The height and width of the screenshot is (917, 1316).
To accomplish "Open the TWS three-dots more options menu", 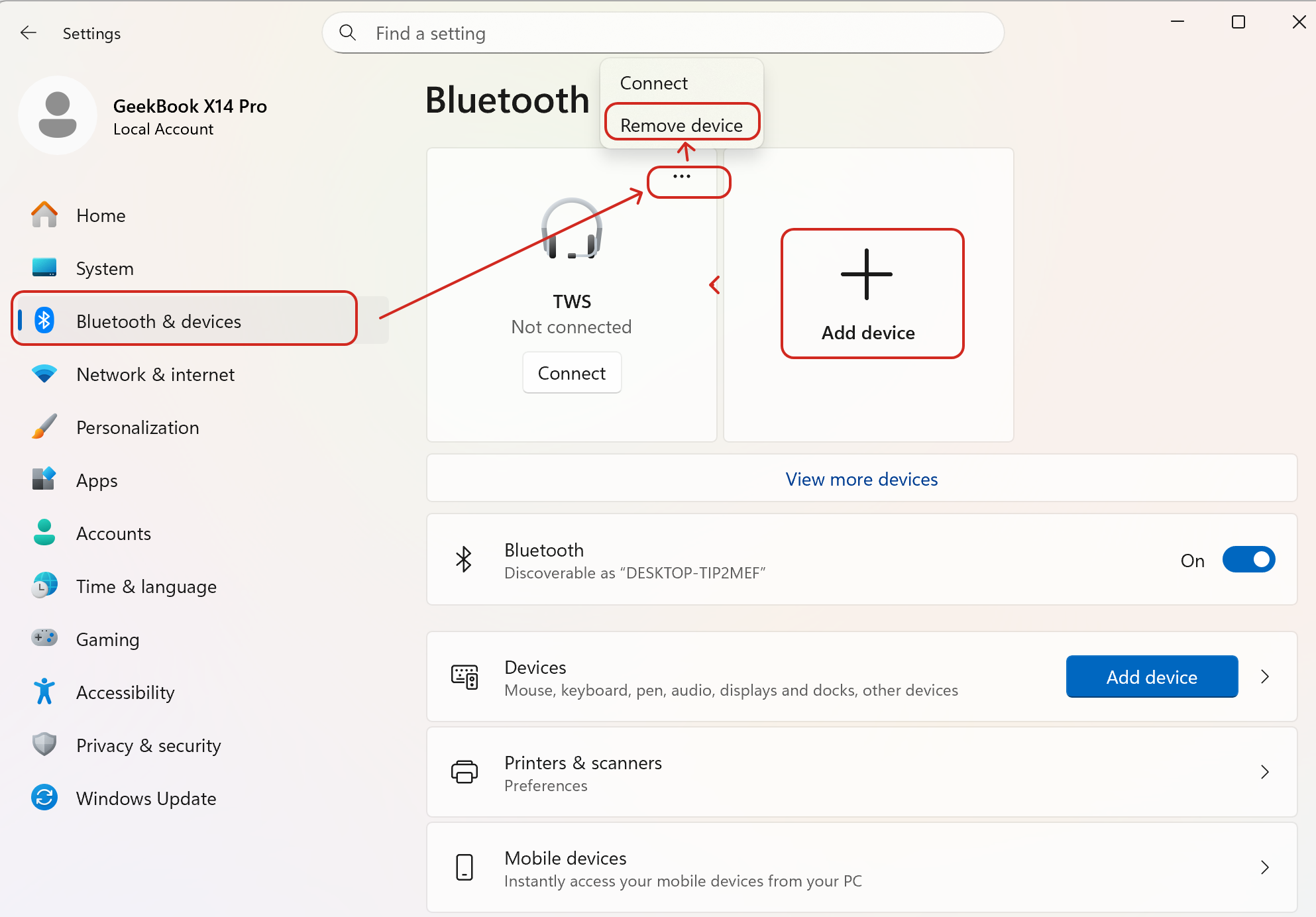I will (x=682, y=177).
